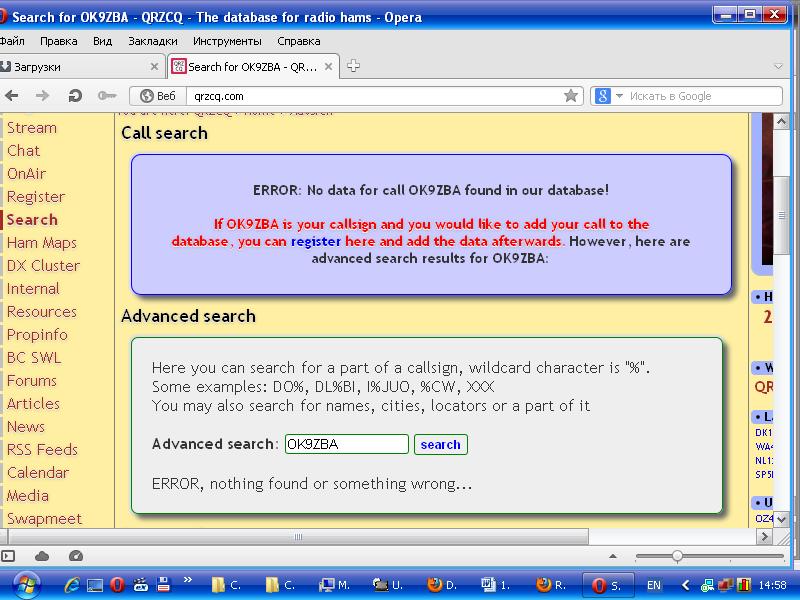Viewport: 800px width, 600px height.
Task: Click the page vertical scrollbar up arrow
Action: (x=781, y=121)
